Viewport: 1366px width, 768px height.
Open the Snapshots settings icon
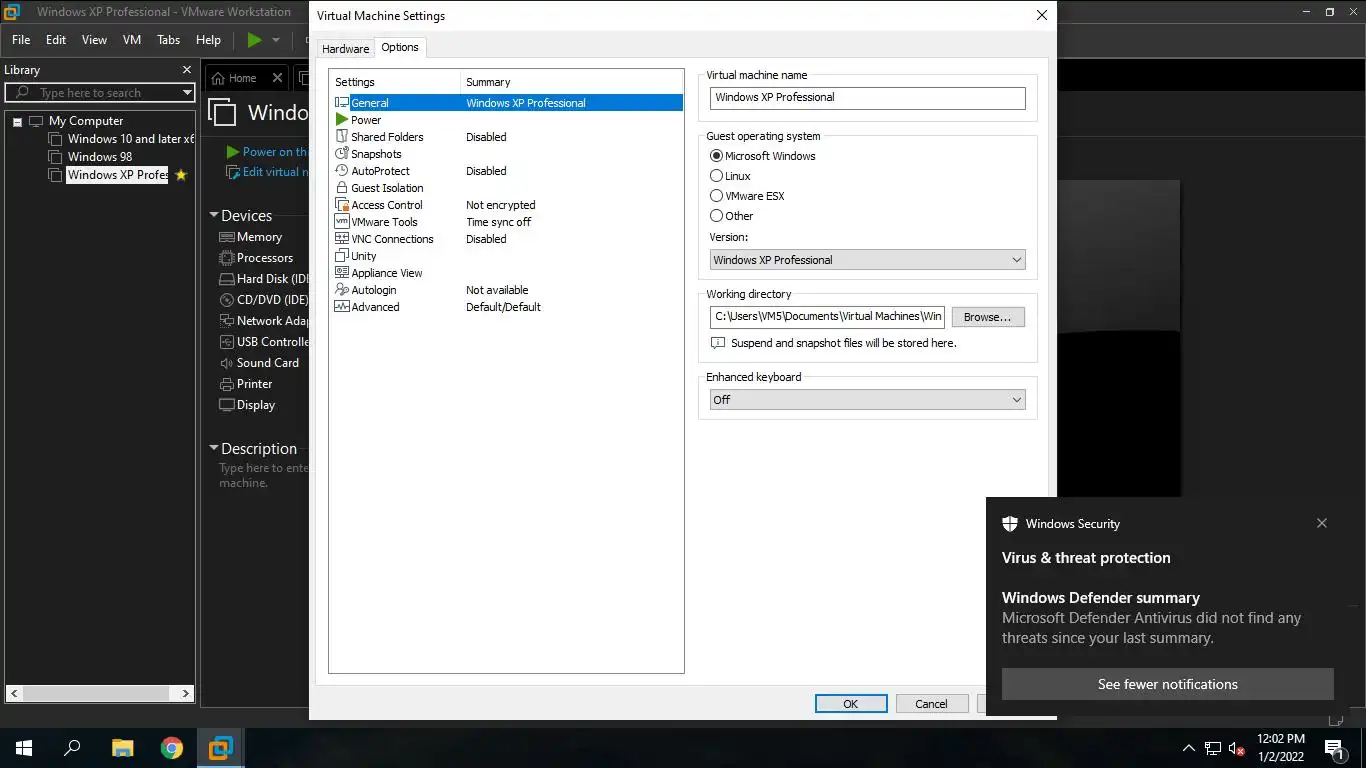pyautogui.click(x=342, y=154)
